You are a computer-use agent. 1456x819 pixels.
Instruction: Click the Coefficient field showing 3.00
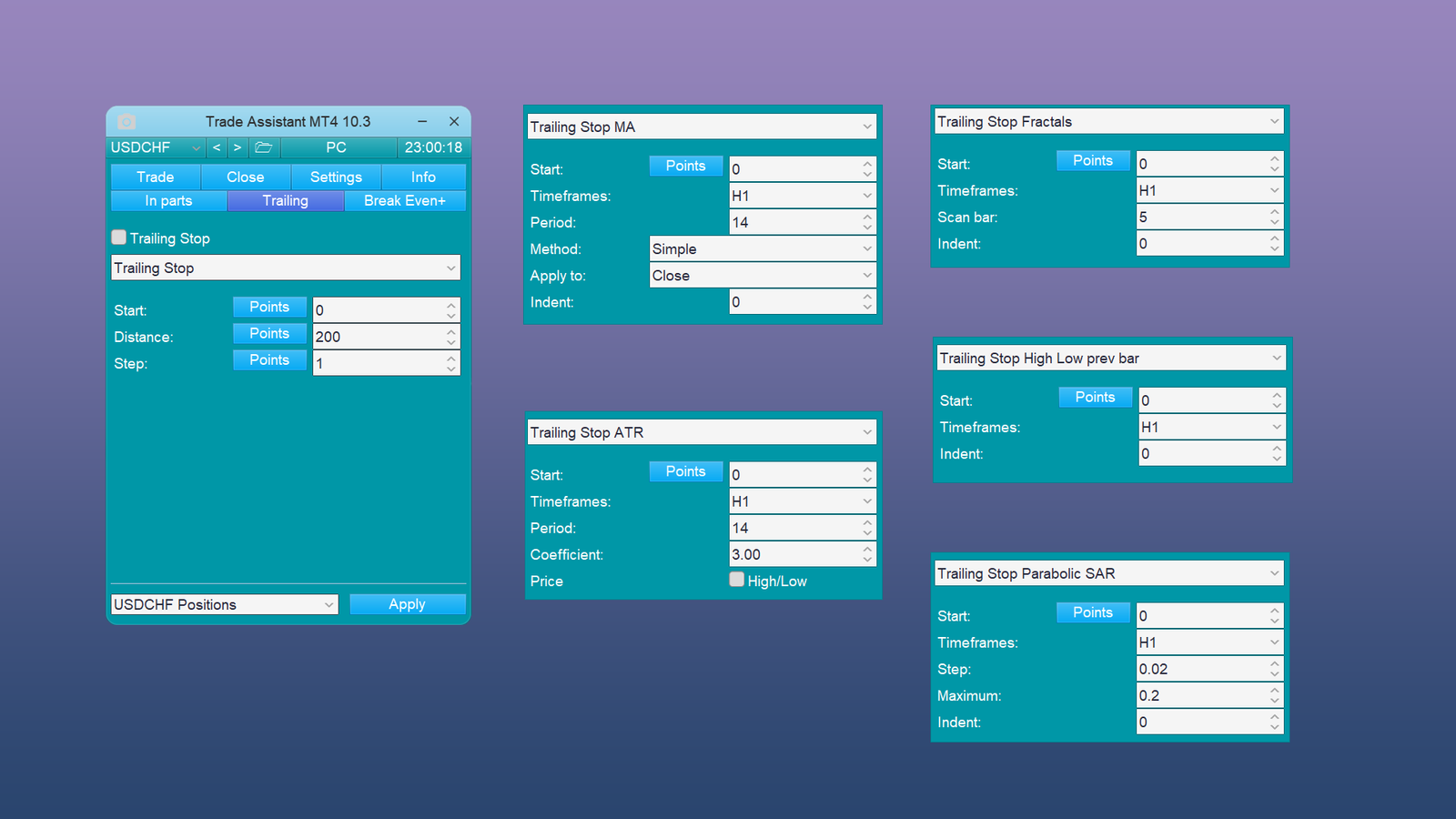803,554
